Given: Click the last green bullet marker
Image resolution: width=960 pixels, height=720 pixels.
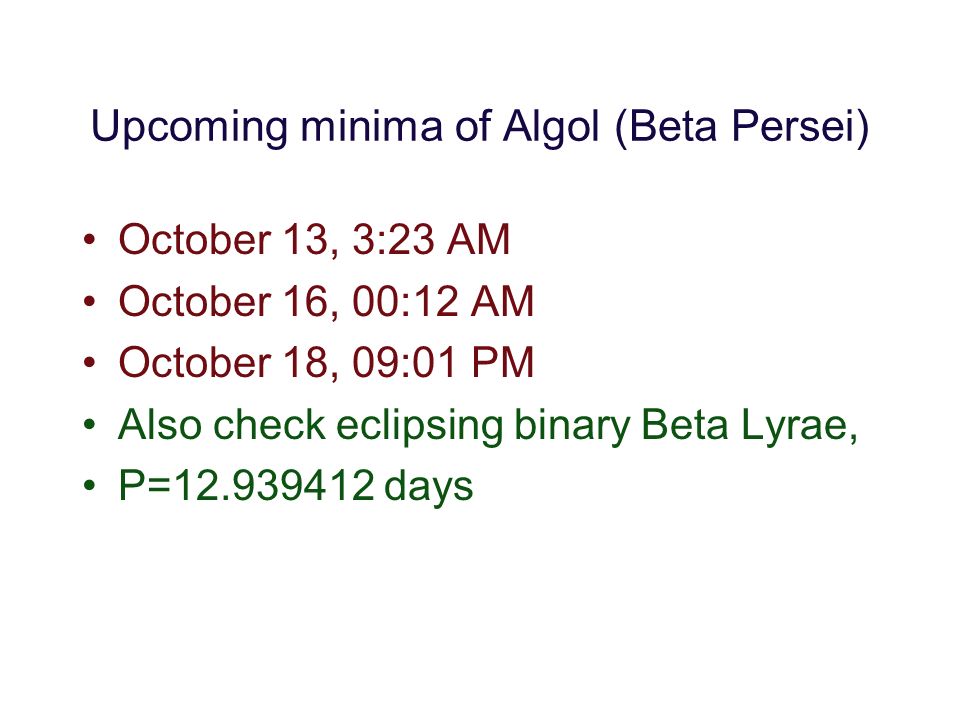Looking at the screenshot, I should click(x=89, y=486).
